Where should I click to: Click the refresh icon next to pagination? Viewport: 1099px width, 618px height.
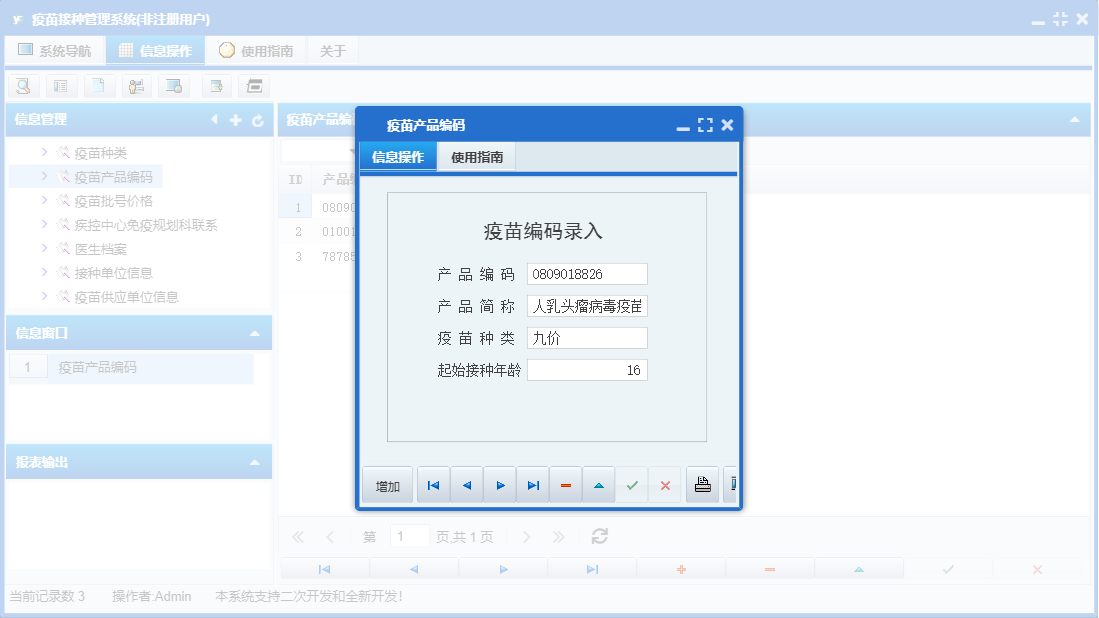click(598, 536)
